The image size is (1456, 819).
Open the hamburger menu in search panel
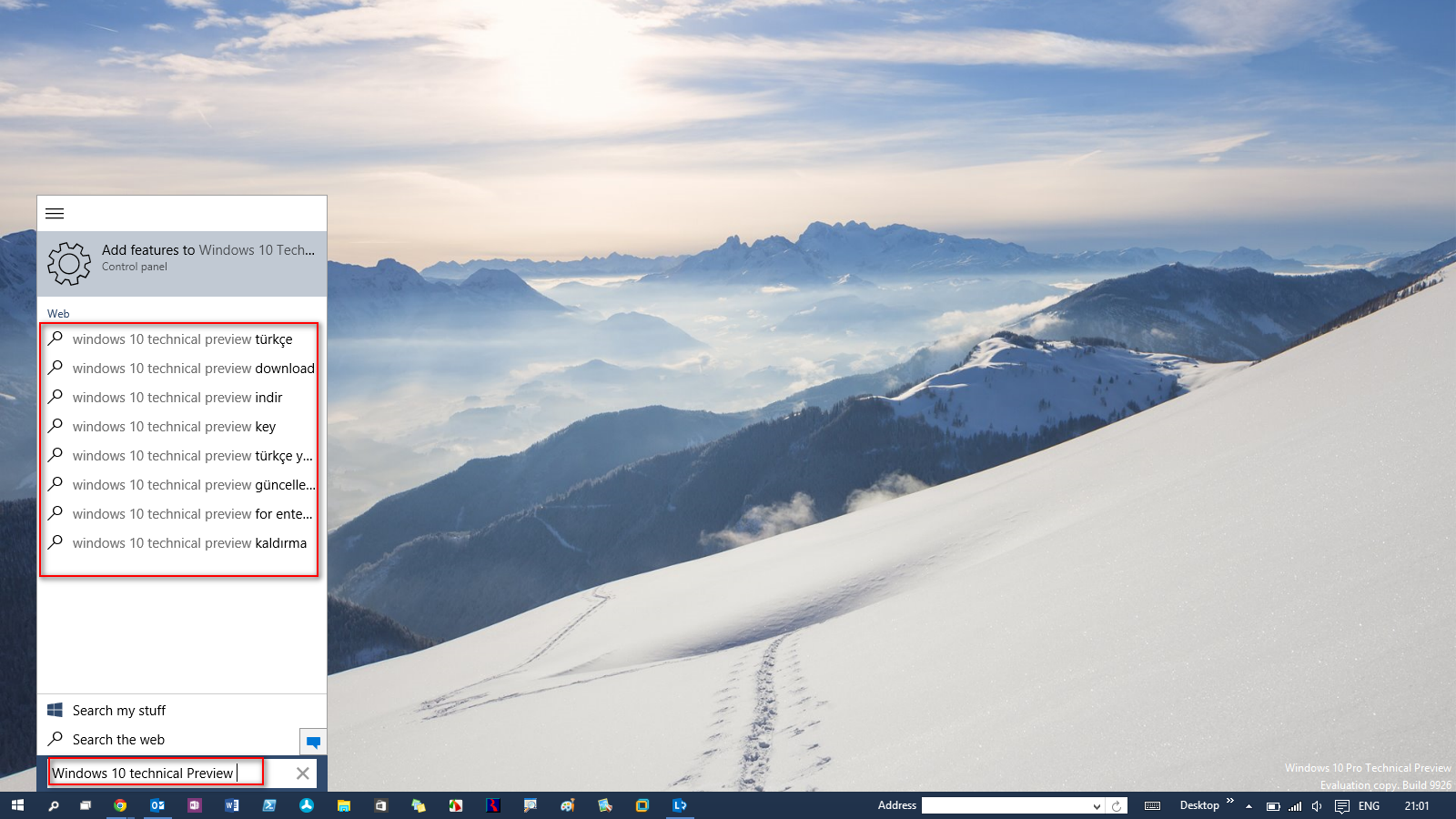(55, 214)
